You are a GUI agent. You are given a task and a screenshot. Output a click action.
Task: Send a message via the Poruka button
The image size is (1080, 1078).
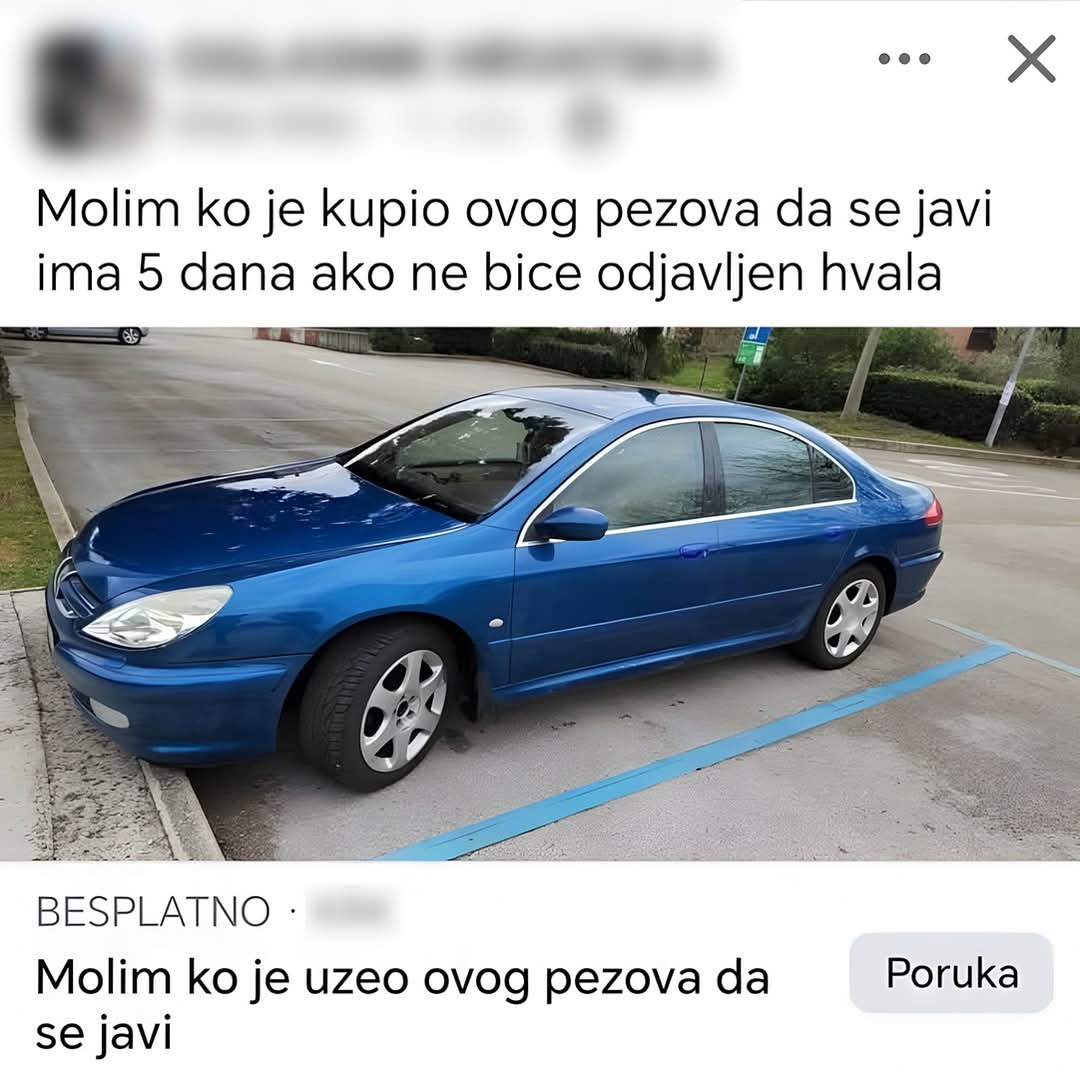tap(951, 973)
